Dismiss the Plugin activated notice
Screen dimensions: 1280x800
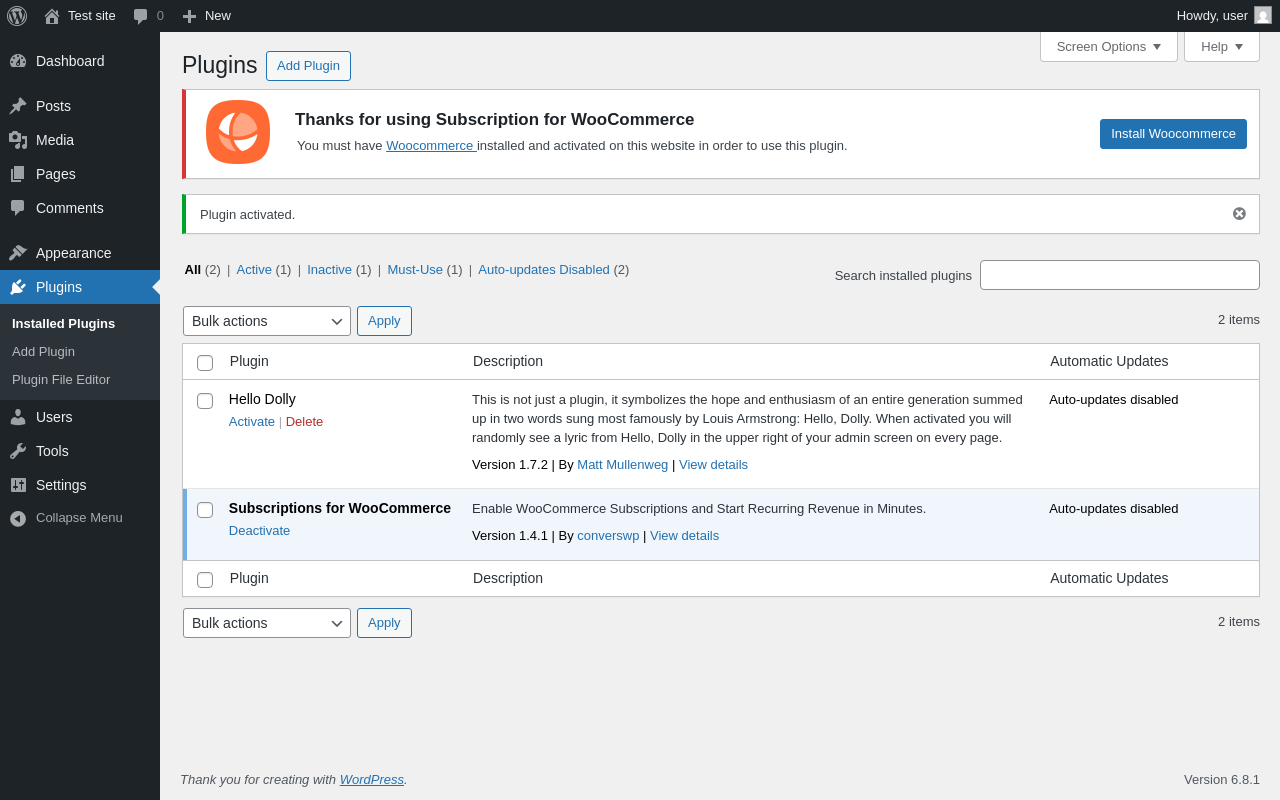pos(1239,214)
